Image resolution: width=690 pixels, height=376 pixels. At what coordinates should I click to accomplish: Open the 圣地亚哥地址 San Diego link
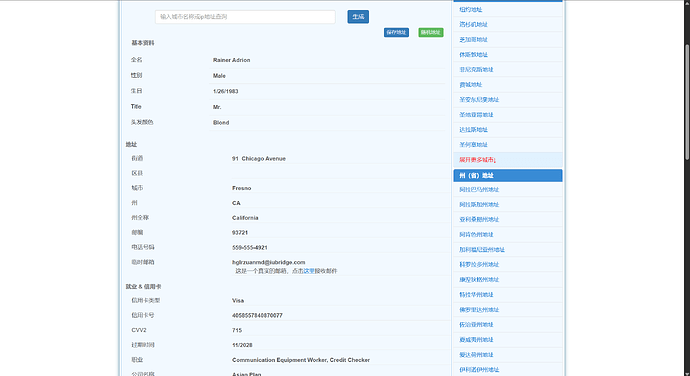(x=476, y=114)
